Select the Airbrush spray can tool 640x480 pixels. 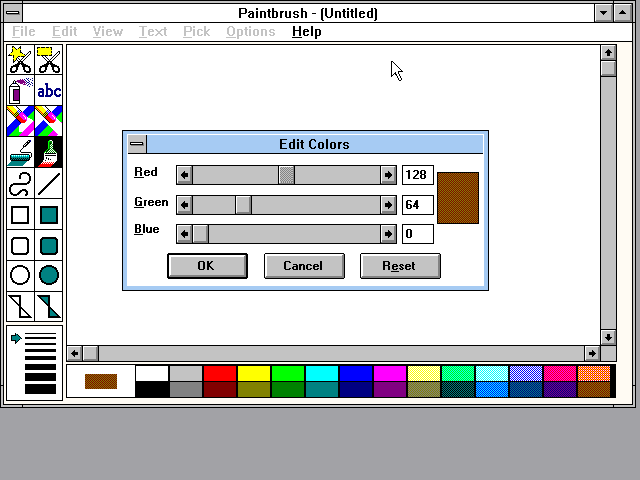pos(20,91)
